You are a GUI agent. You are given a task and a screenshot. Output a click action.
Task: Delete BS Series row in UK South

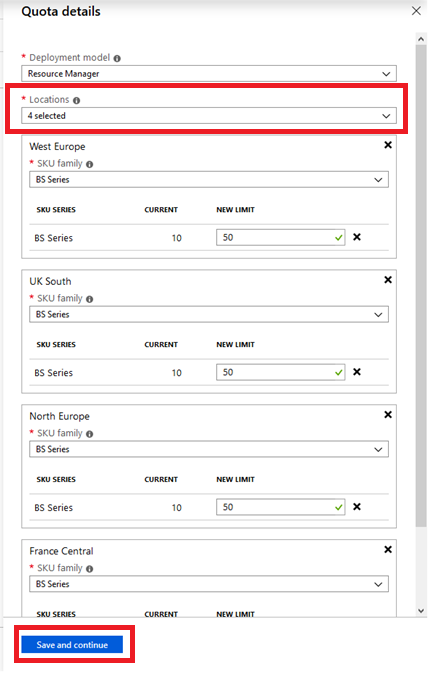(x=357, y=372)
